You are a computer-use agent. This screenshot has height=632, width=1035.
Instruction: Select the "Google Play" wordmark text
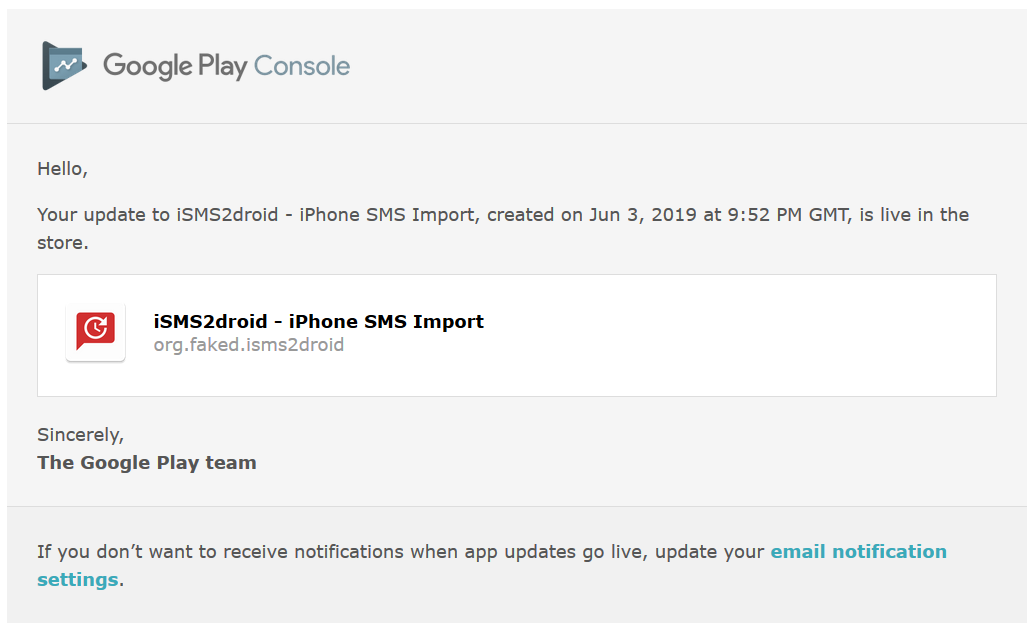click(x=175, y=66)
